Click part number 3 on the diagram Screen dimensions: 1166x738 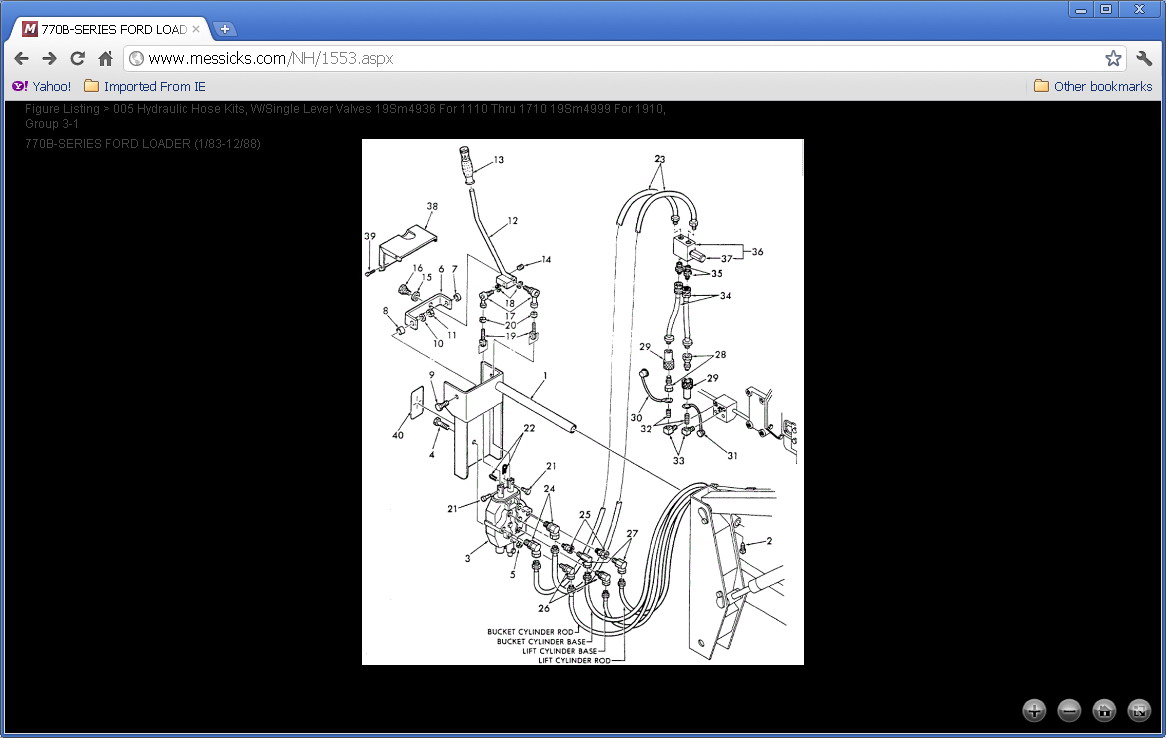(x=467, y=558)
